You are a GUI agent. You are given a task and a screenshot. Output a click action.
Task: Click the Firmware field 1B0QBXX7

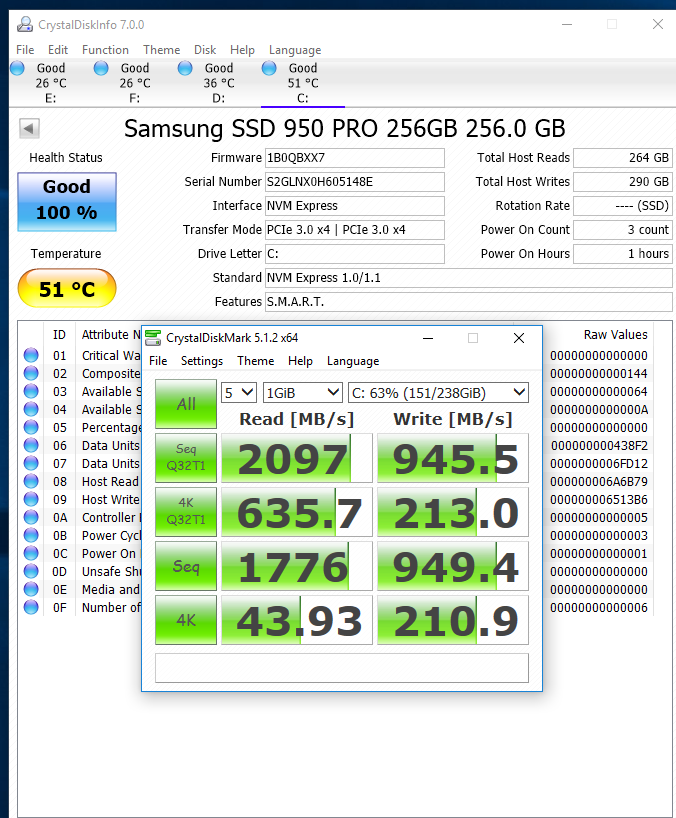point(355,158)
